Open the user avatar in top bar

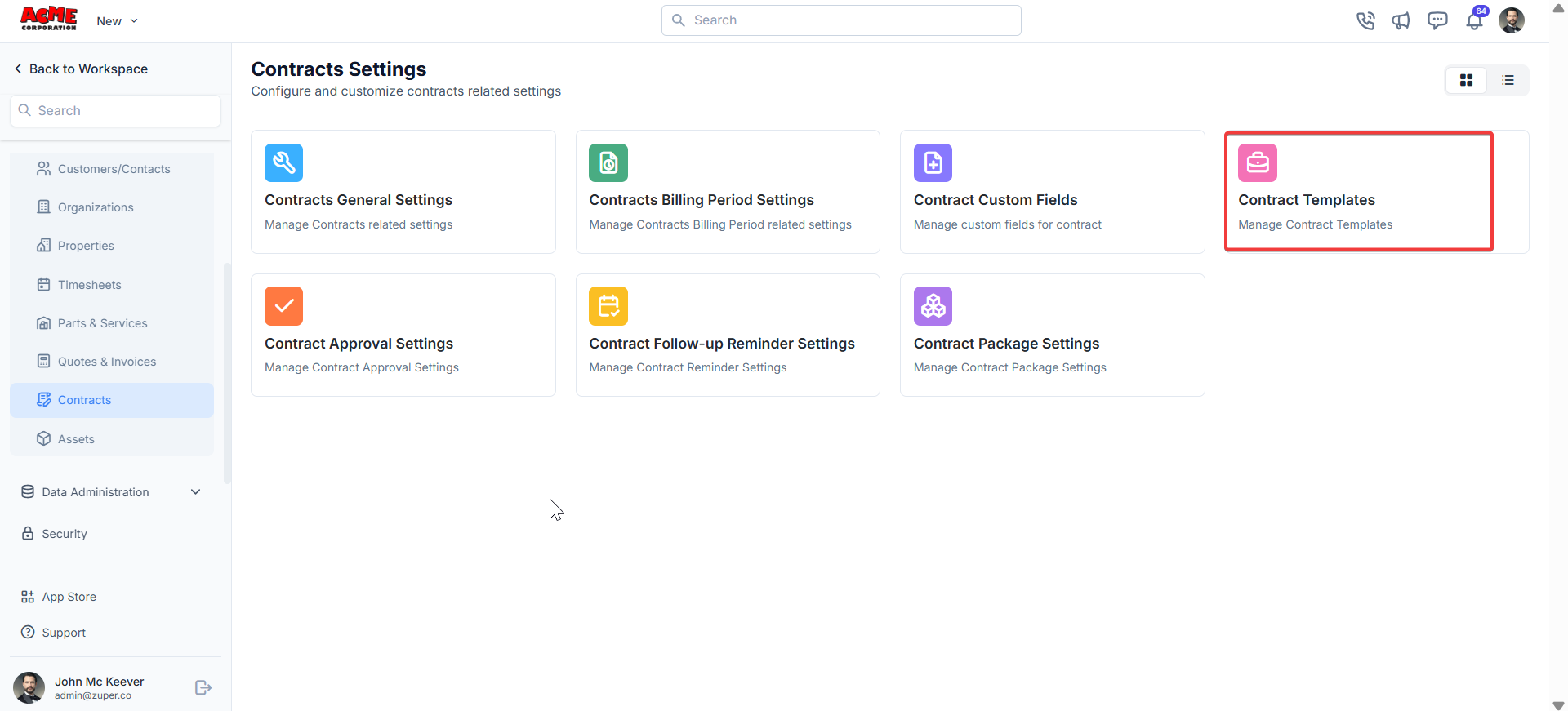tap(1512, 20)
